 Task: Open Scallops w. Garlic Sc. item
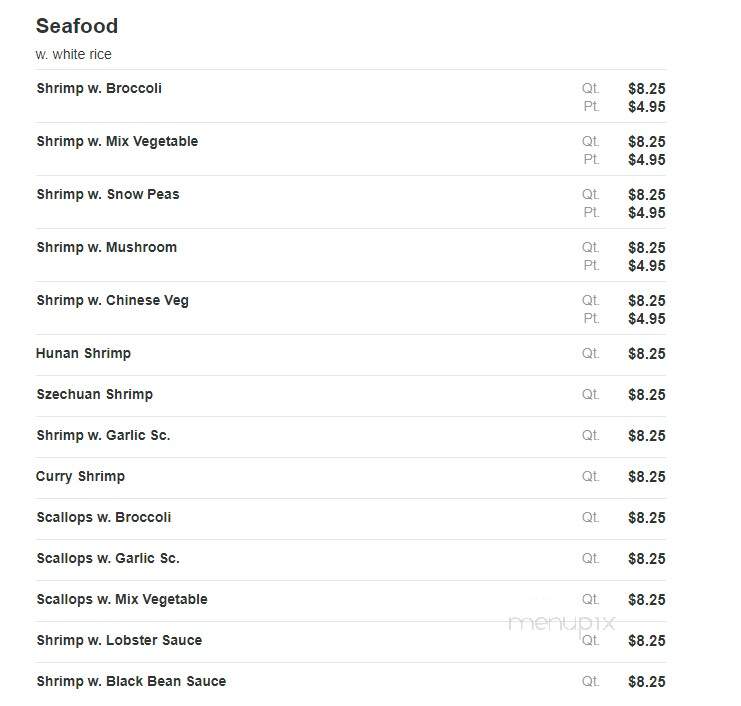(108, 559)
